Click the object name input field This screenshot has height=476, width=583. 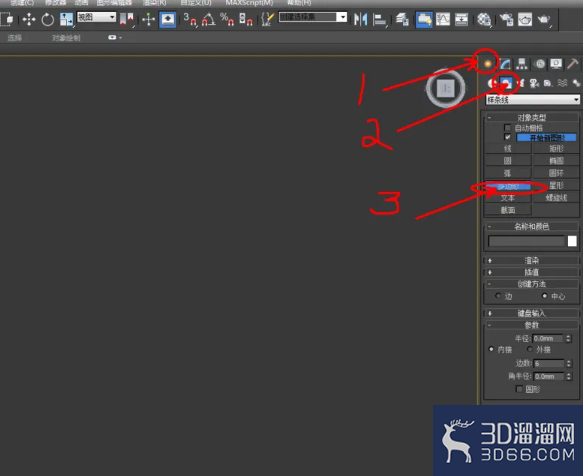(526, 241)
